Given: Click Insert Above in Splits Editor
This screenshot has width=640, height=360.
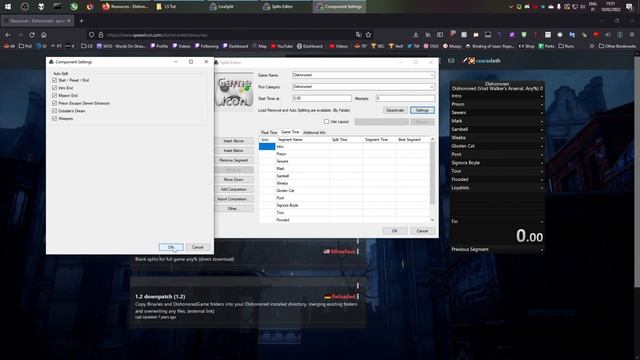Looking at the screenshot, I should tap(233, 141).
